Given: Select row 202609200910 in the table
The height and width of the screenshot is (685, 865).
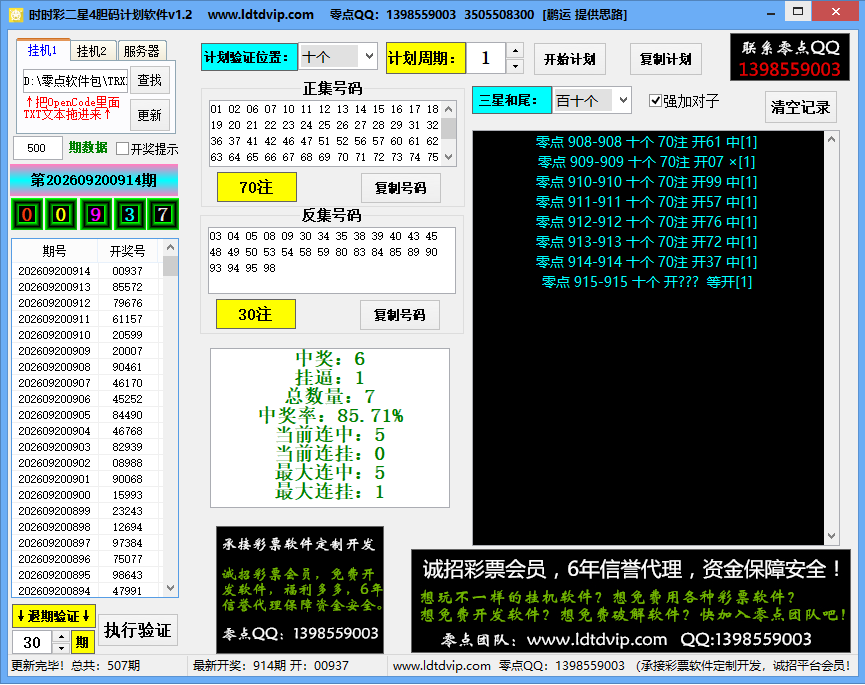Looking at the screenshot, I should tap(87, 335).
